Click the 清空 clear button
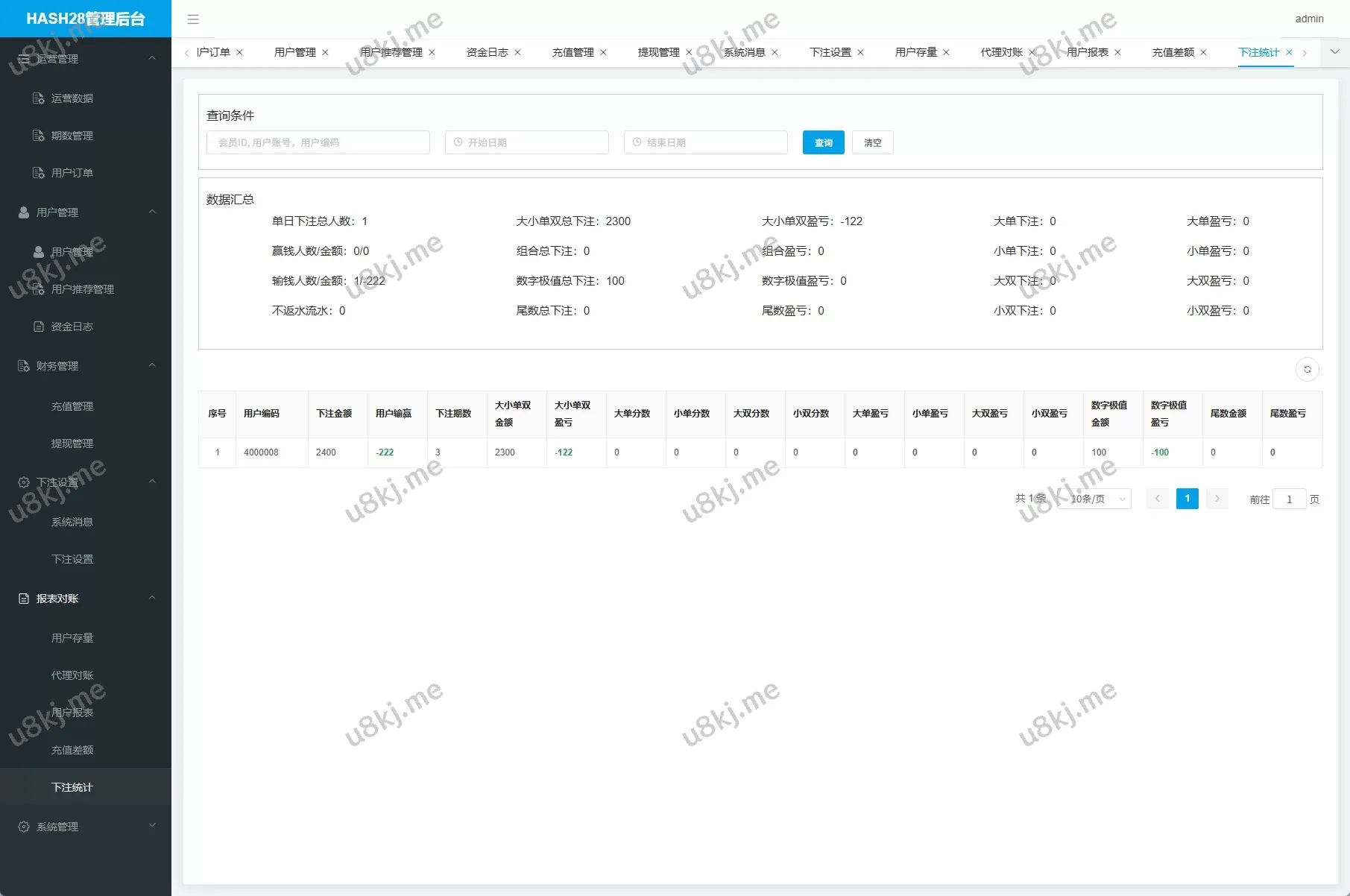Screen dimensions: 1350x896 click(x=872, y=143)
